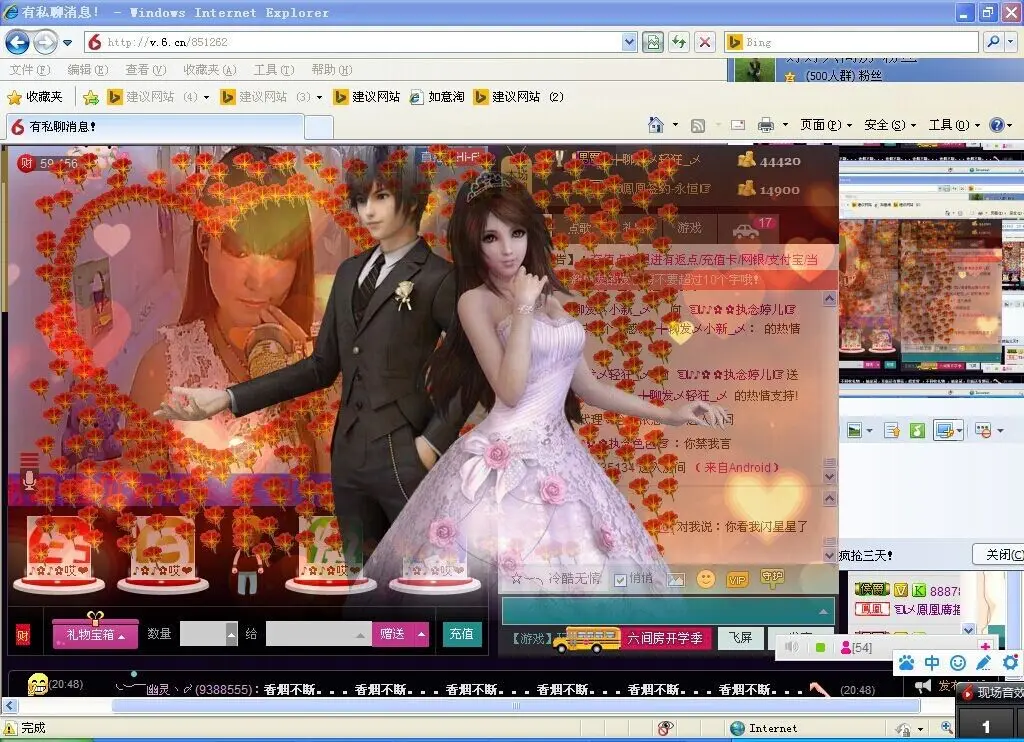This screenshot has height=742, width=1024.
Task: Select the 有私聊消息! browser tab
Action: 155,127
